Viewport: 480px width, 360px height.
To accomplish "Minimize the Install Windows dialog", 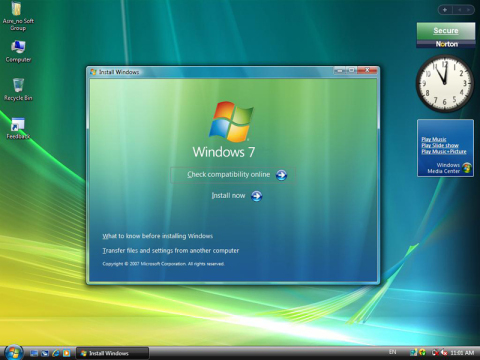I will point(340,70).
